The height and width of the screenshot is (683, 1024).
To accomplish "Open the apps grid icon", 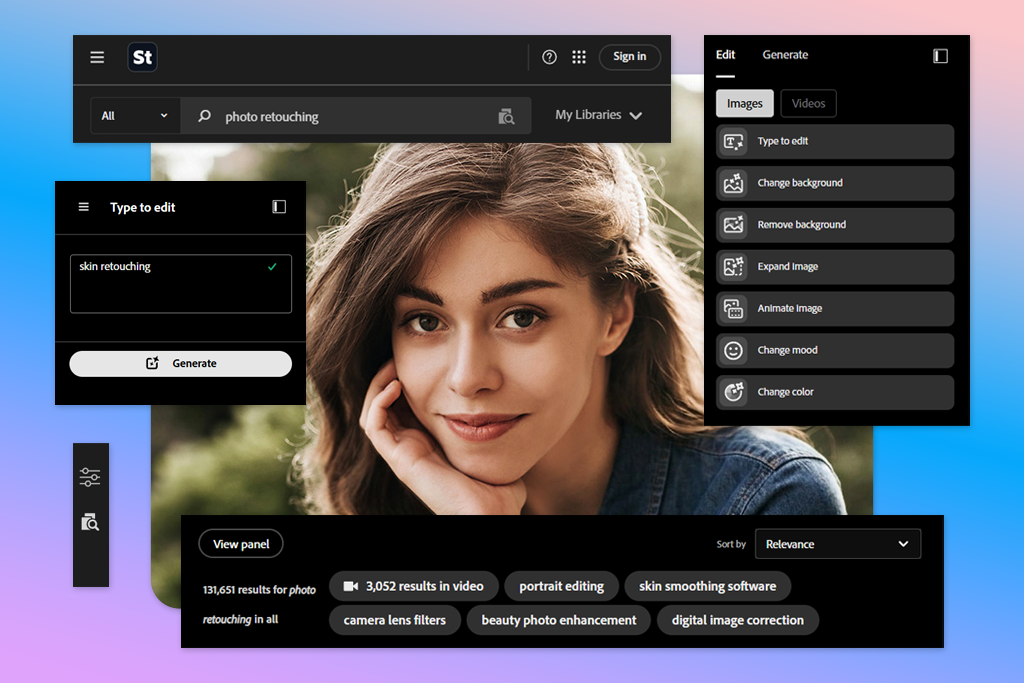I will tap(579, 57).
